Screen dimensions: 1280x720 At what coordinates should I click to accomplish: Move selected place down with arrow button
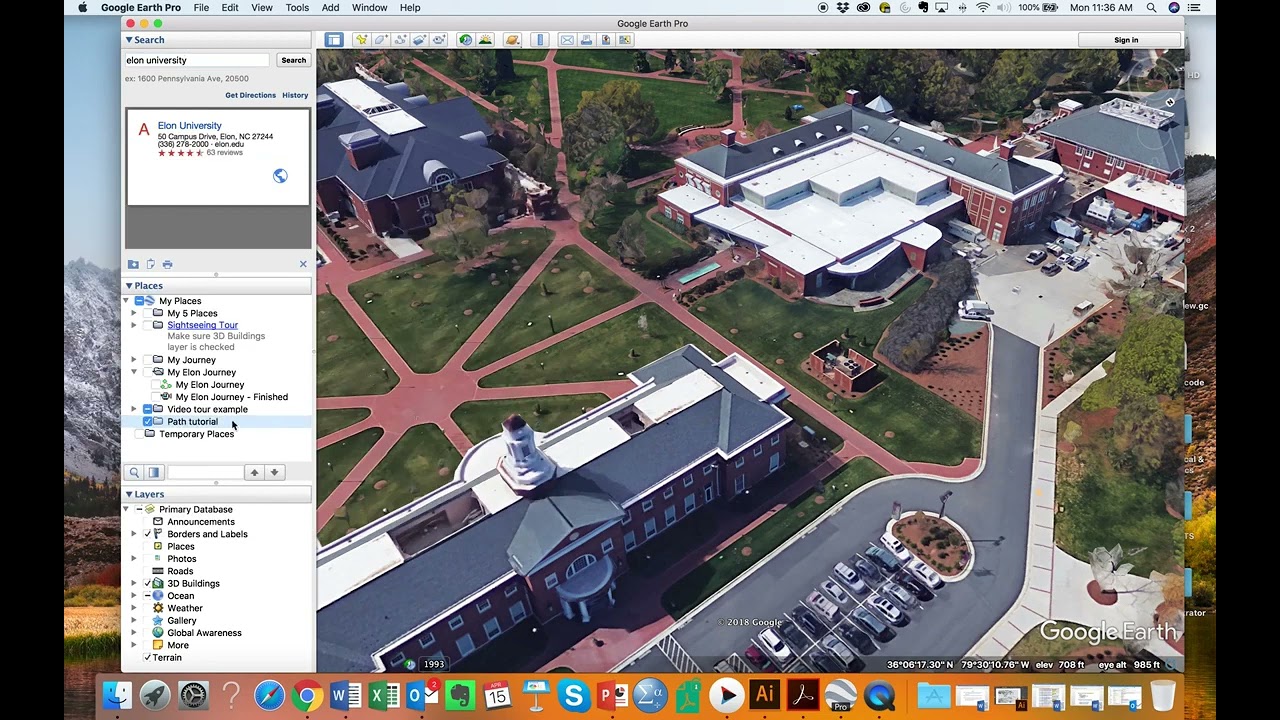274,472
